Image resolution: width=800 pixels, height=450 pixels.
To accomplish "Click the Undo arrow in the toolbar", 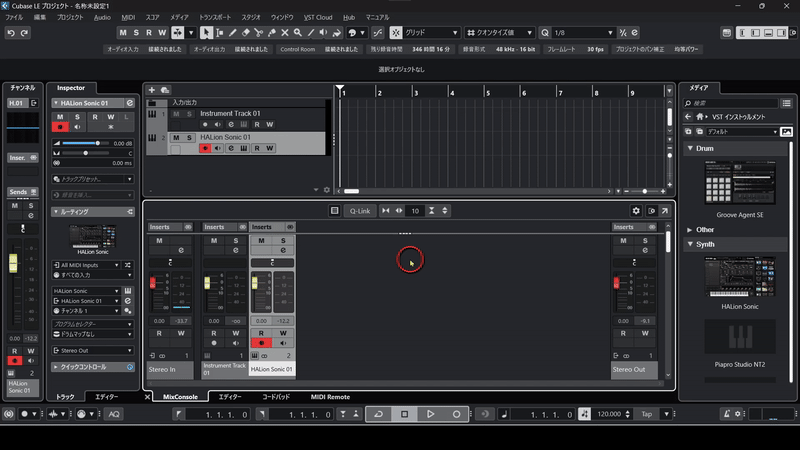I will pyautogui.click(x=11, y=33).
